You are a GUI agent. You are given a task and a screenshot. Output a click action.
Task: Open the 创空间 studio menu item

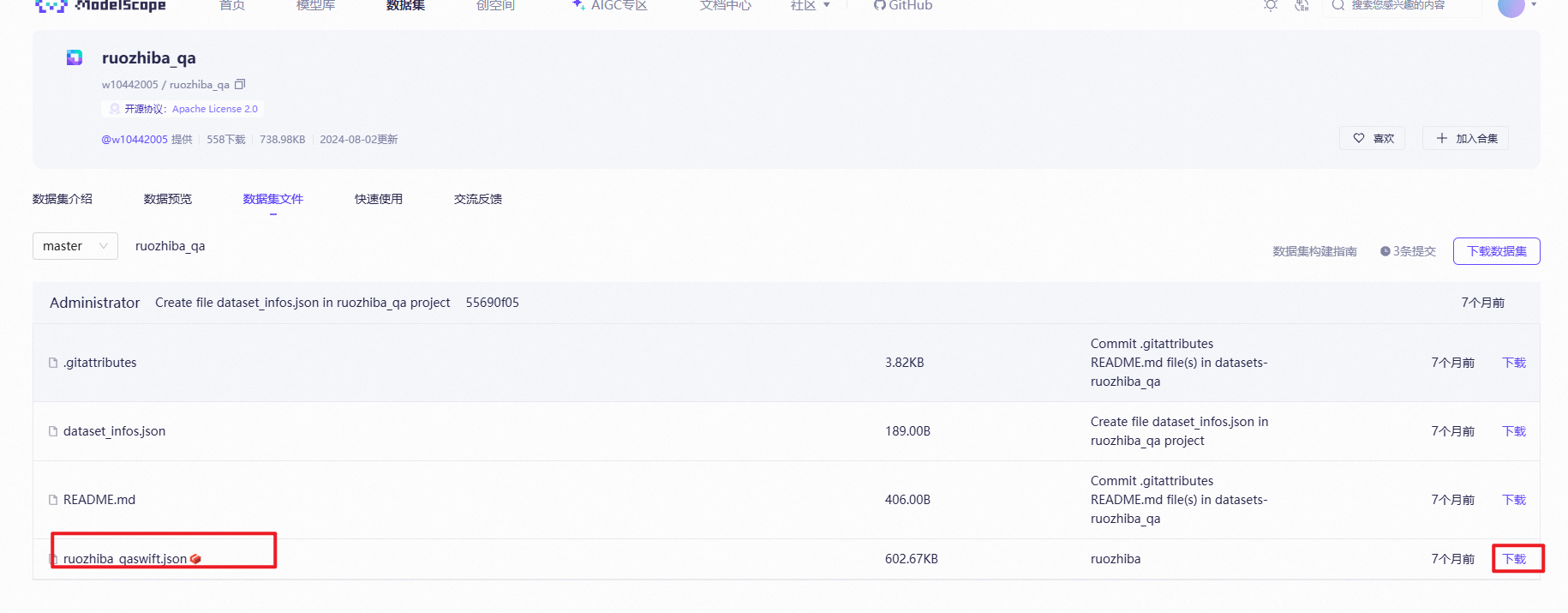(495, 5)
